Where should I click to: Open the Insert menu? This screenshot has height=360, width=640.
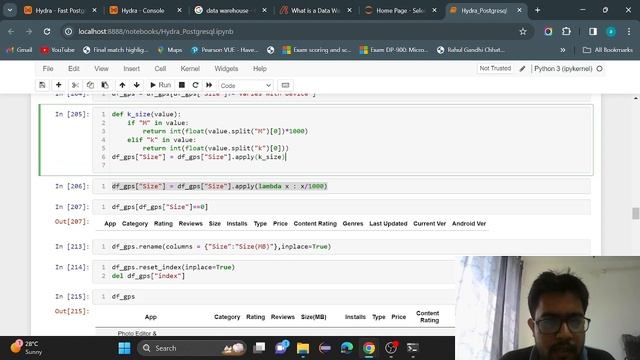(131, 69)
